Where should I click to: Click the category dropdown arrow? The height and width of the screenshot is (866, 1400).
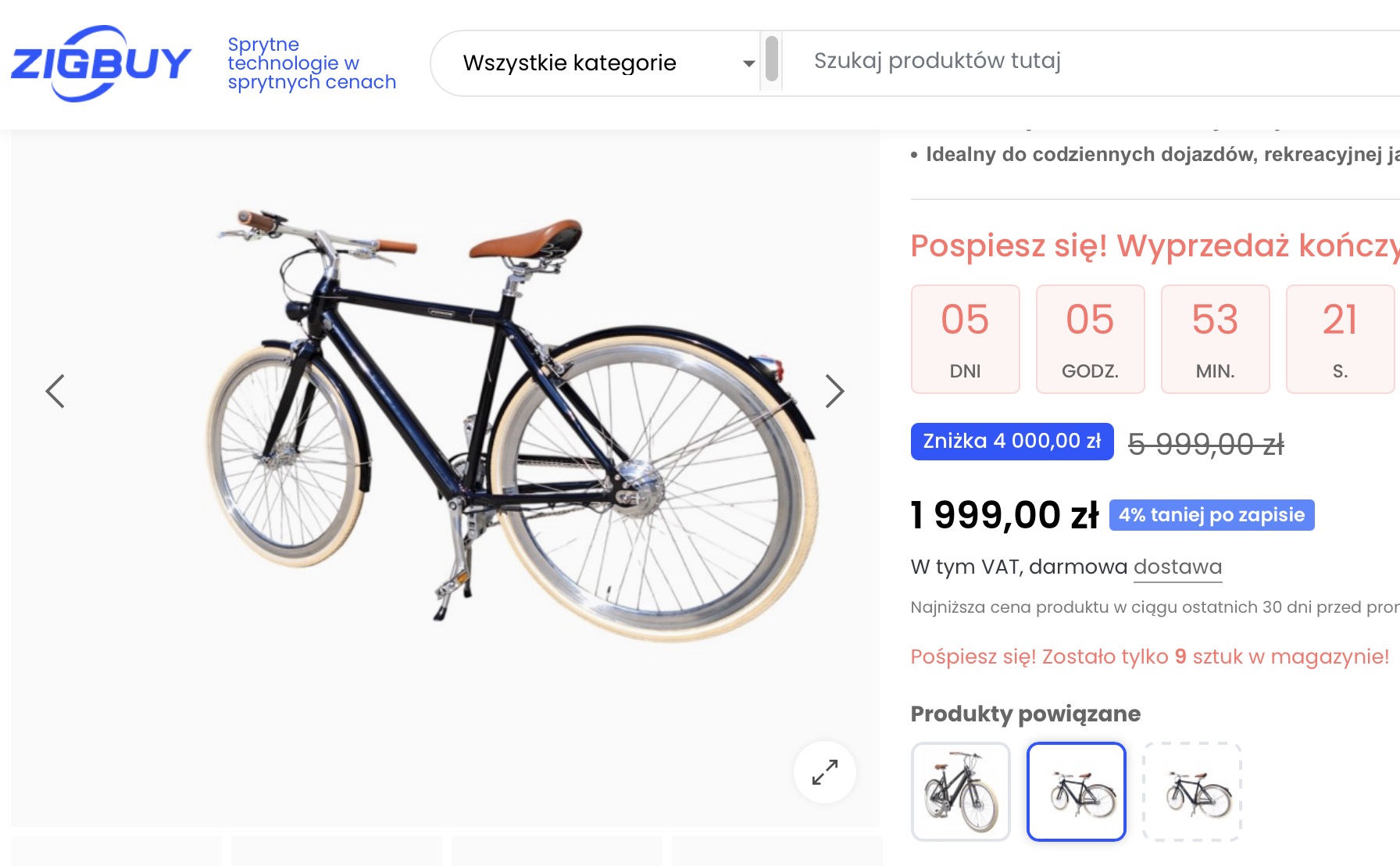748,63
